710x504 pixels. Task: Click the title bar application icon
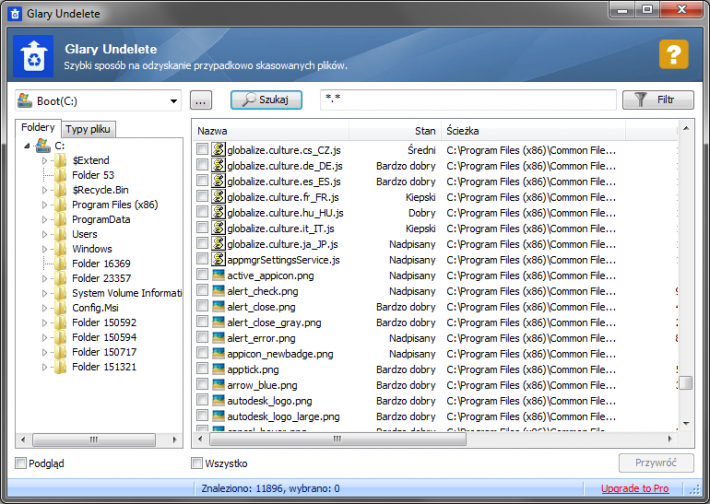click(15, 14)
